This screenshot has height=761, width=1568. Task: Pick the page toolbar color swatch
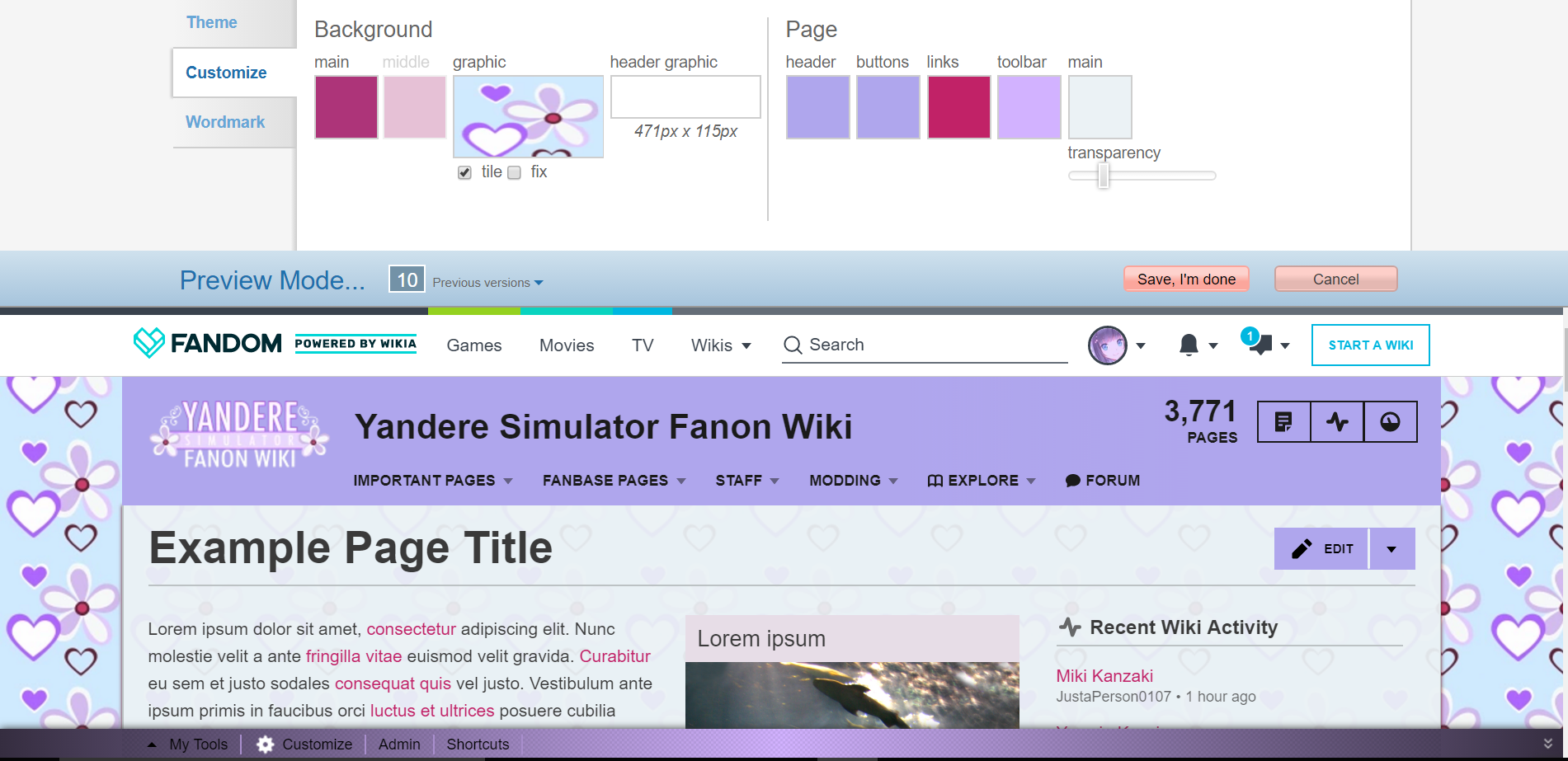(x=1029, y=107)
